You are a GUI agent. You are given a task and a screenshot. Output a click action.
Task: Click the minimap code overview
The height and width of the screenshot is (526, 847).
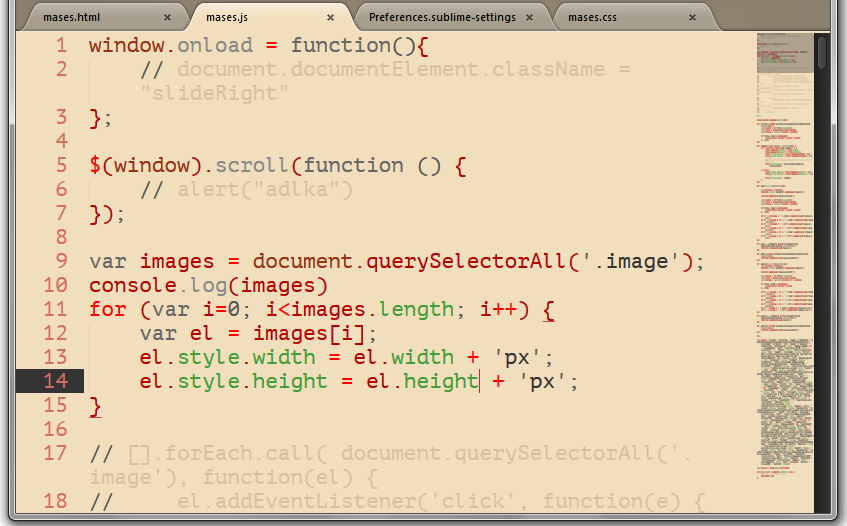click(785, 257)
